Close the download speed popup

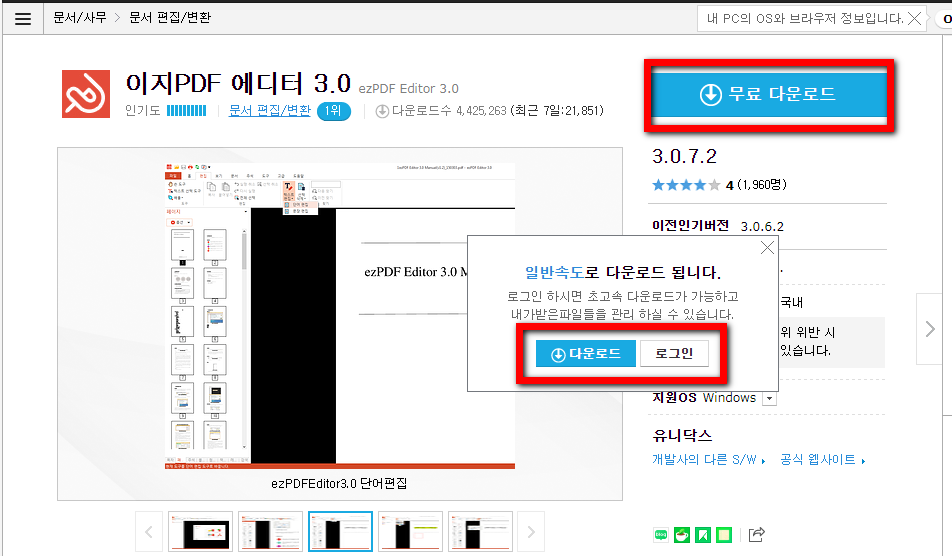(x=767, y=248)
